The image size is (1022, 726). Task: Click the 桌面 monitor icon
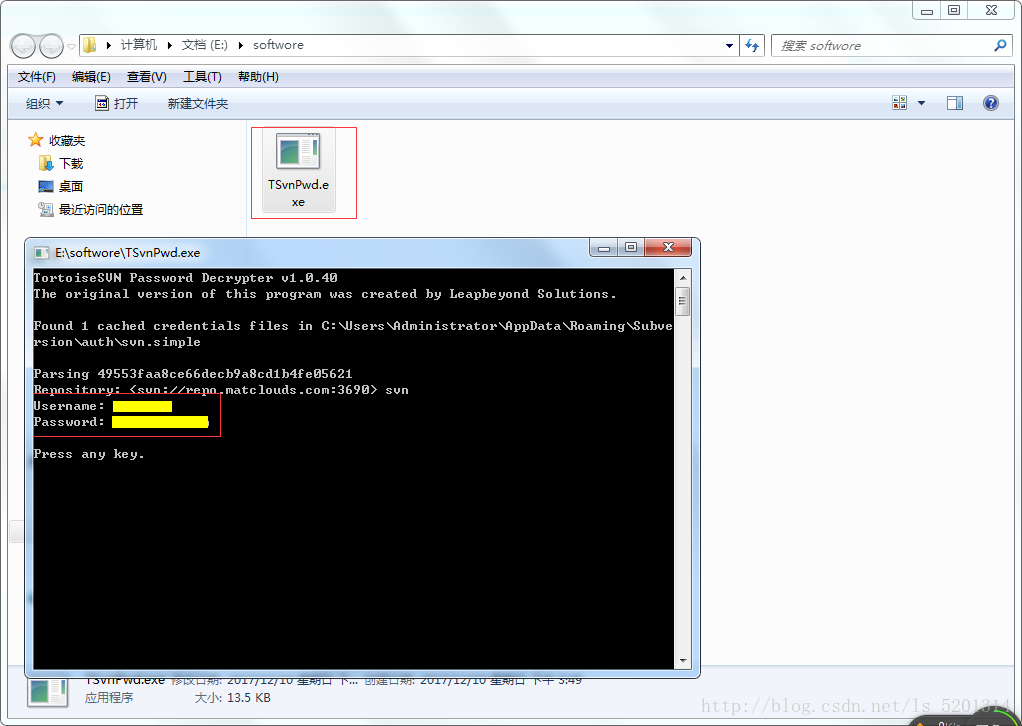46,186
